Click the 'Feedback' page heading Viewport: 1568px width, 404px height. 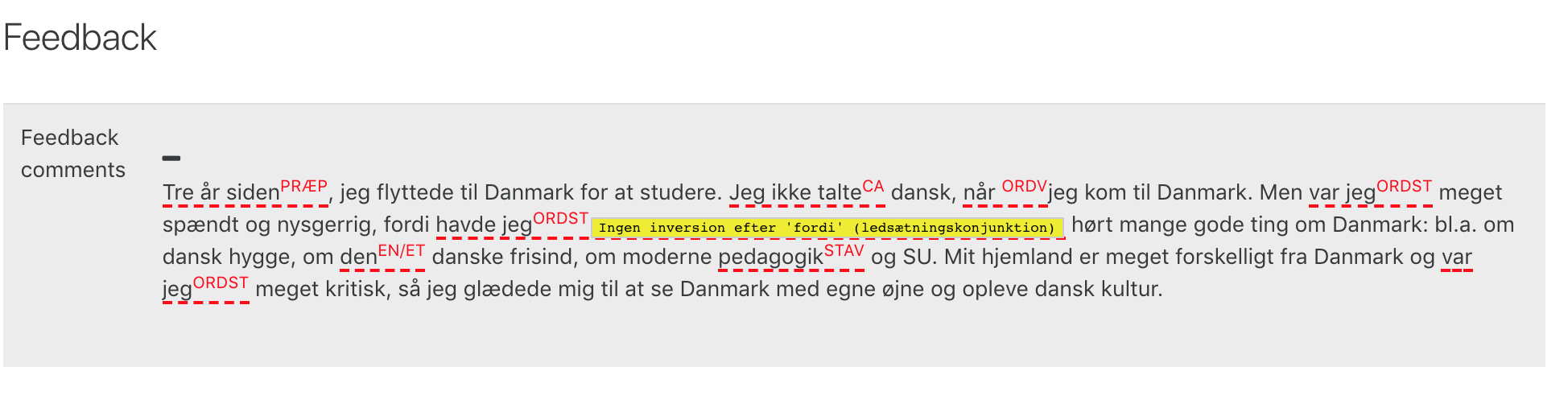tap(80, 38)
